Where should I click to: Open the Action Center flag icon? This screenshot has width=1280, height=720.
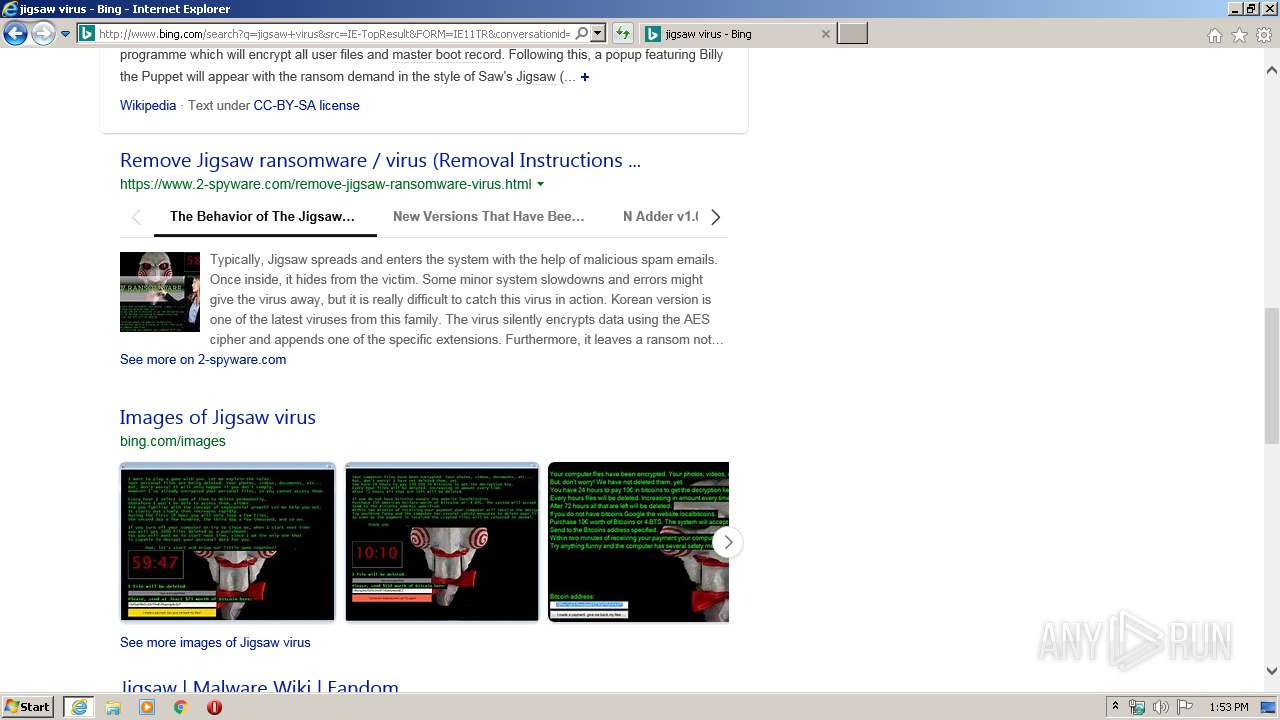1185,707
